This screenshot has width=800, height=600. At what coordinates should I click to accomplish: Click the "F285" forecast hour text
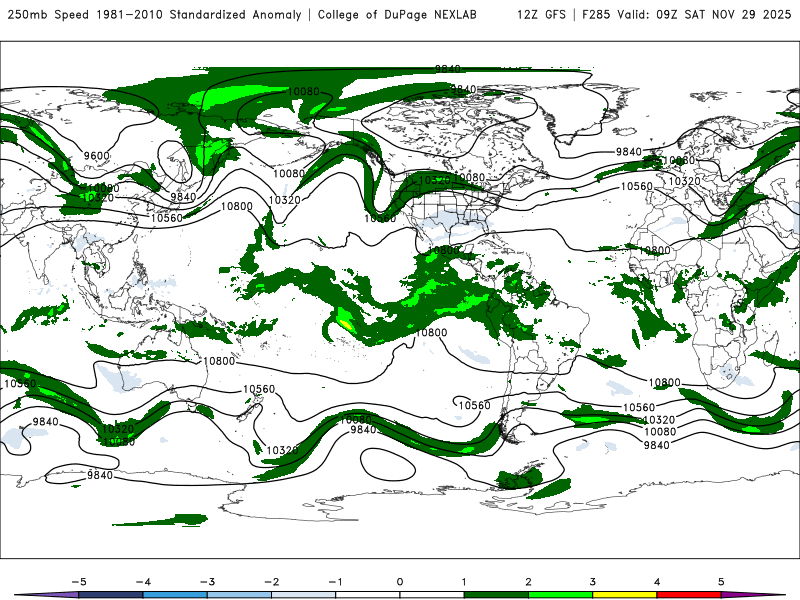596,14
